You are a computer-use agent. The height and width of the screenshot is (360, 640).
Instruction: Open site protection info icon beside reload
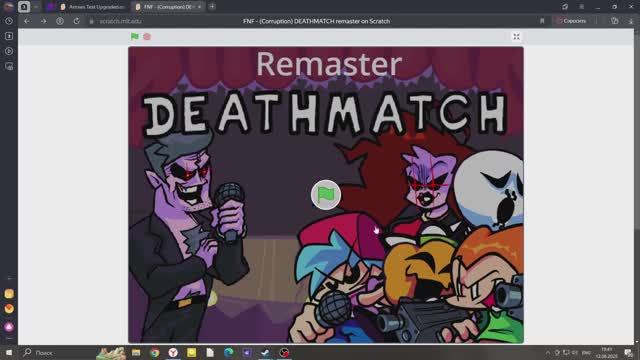(60, 21)
